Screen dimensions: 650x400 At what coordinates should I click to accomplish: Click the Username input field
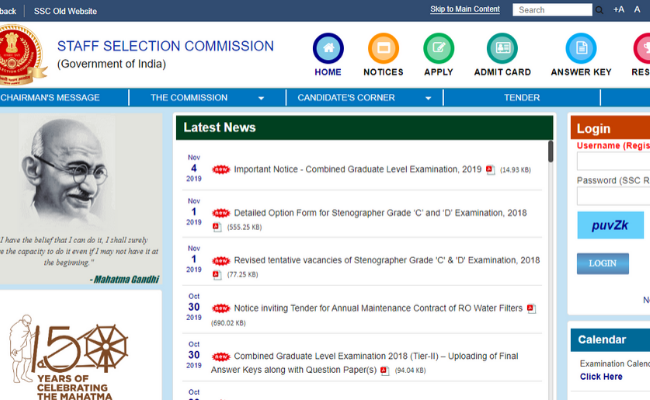pyautogui.click(x=613, y=162)
